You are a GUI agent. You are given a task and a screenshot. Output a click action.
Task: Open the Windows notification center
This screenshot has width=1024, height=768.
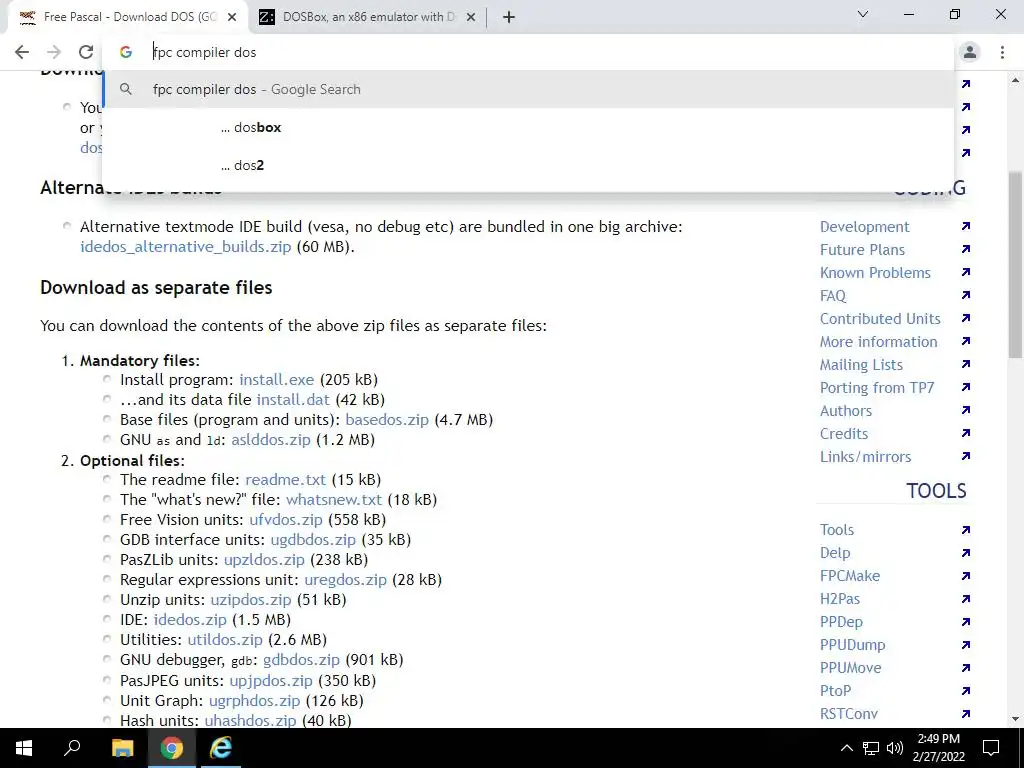coord(991,748)
